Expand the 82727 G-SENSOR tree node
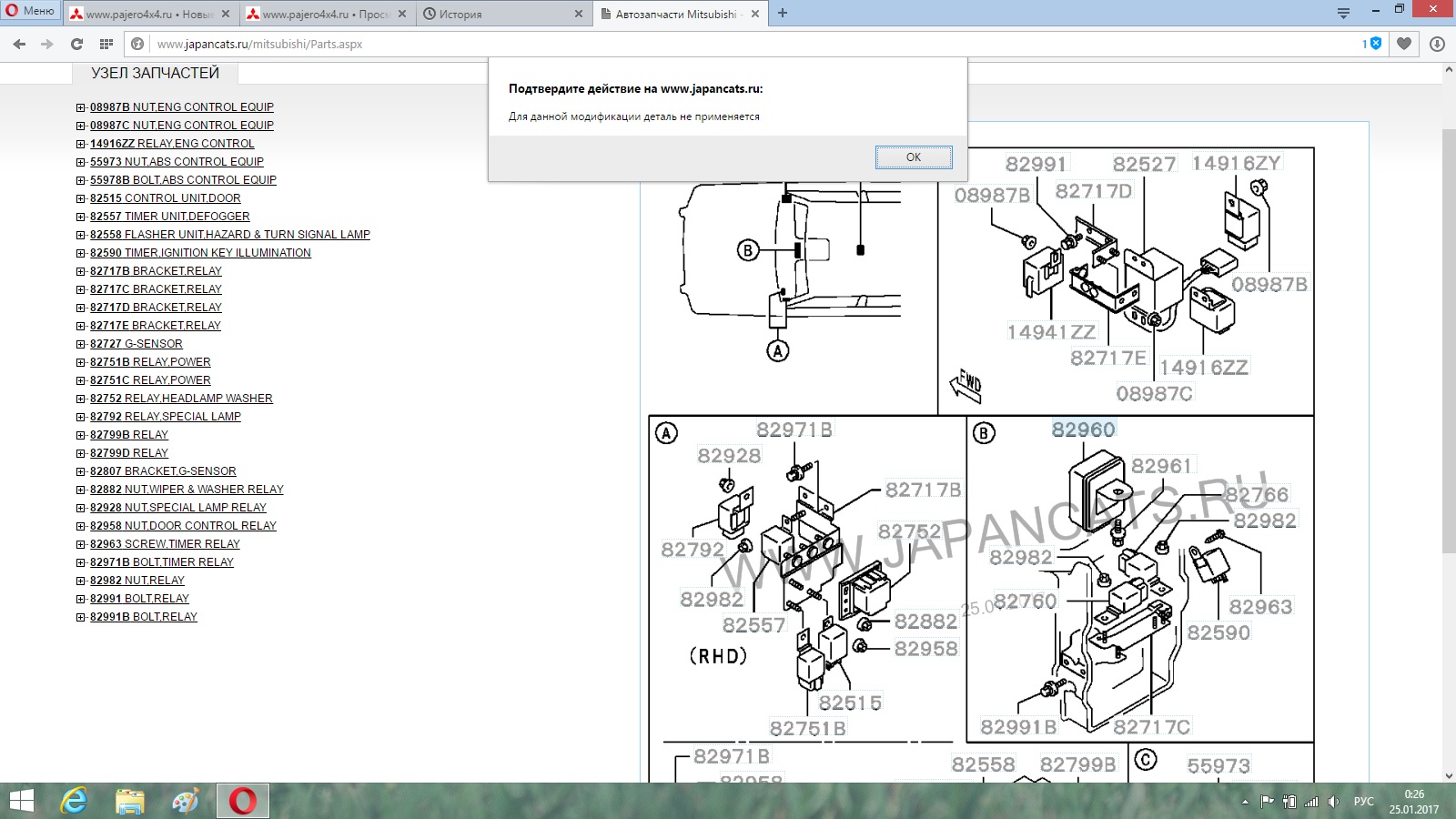This screenshot has width=1456, height=819. point(81,344)
